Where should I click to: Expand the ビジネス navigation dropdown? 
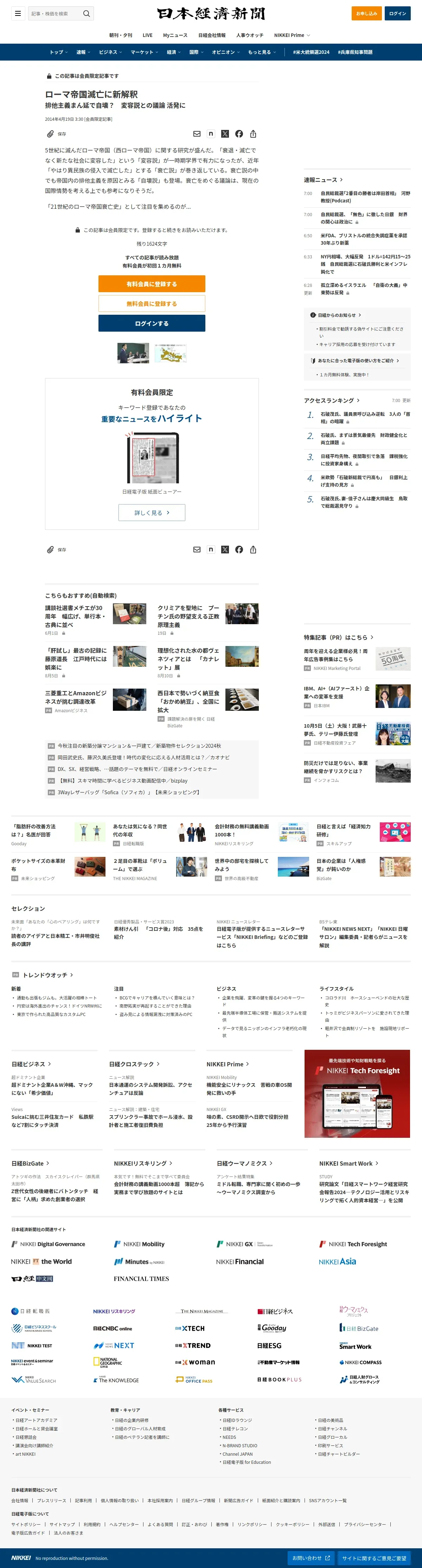(110, 52)
